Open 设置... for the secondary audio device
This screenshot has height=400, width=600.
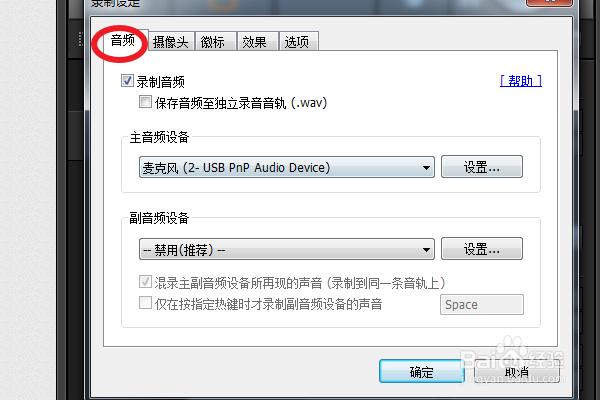482,249
